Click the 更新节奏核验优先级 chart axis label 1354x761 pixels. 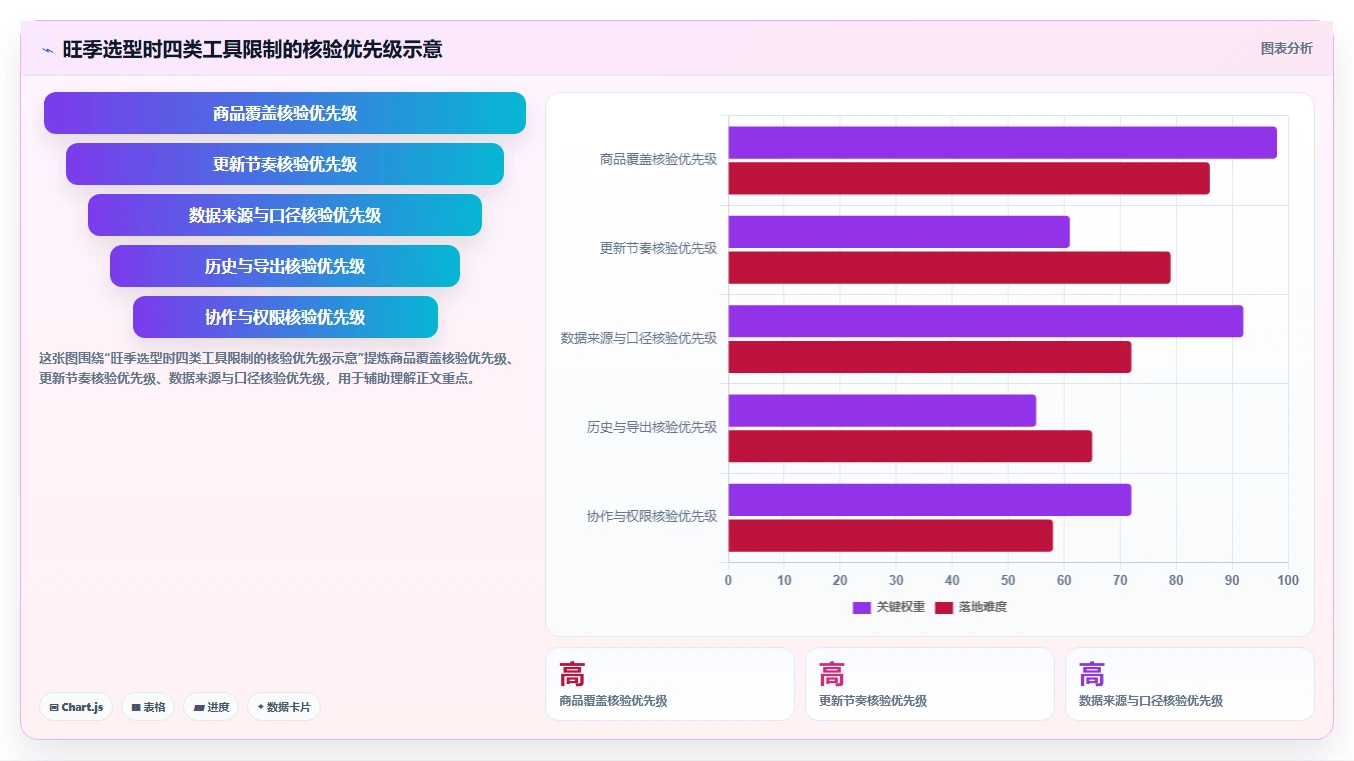pyautogui.click(x=658, y=248)
